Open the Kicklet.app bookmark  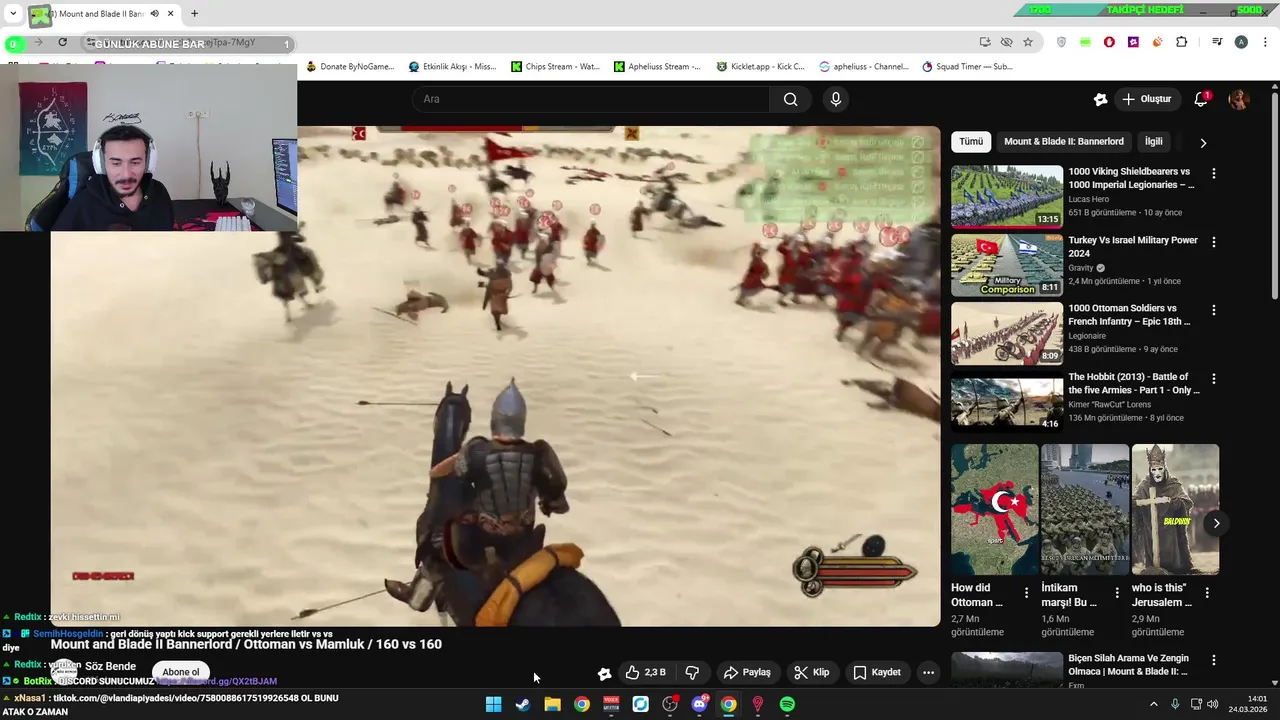point(761,67)
